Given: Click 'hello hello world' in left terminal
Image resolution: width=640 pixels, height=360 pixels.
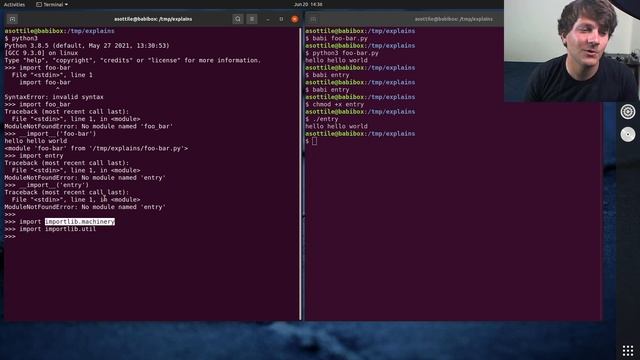Looking at the screenshot, I should (x=36, y=141).
